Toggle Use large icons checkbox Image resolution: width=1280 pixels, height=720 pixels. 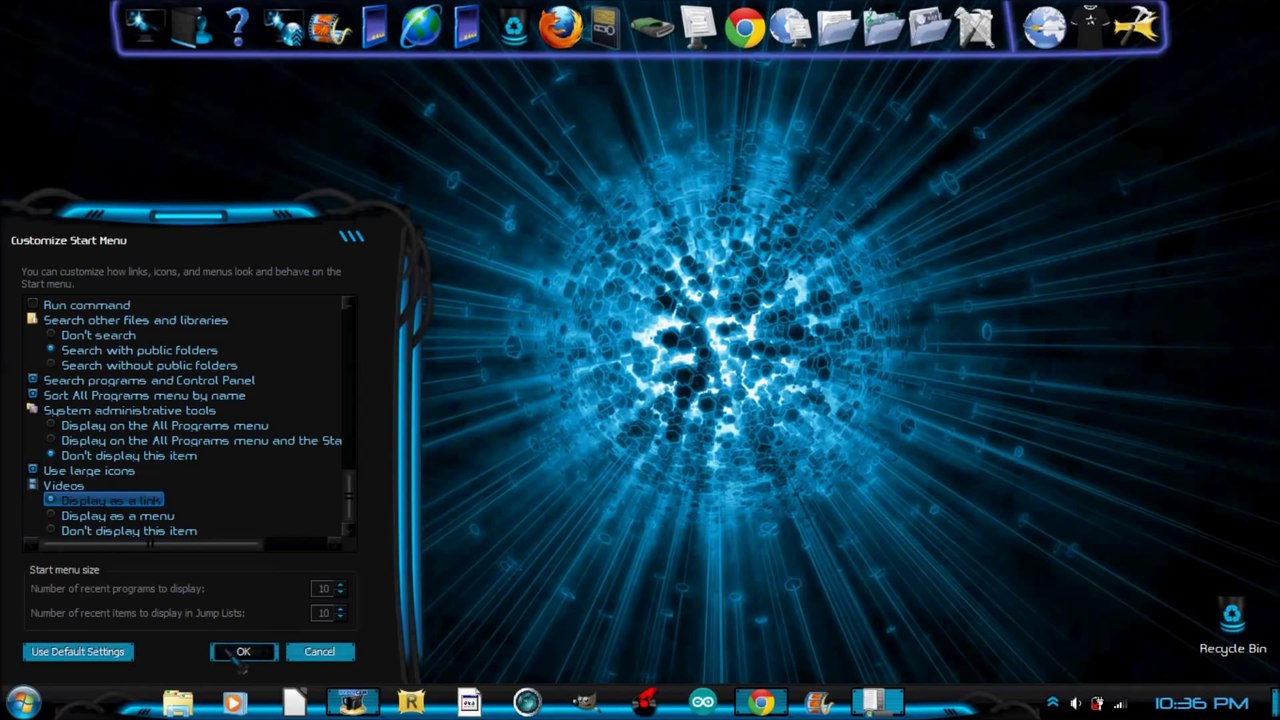tap(33, 470)
